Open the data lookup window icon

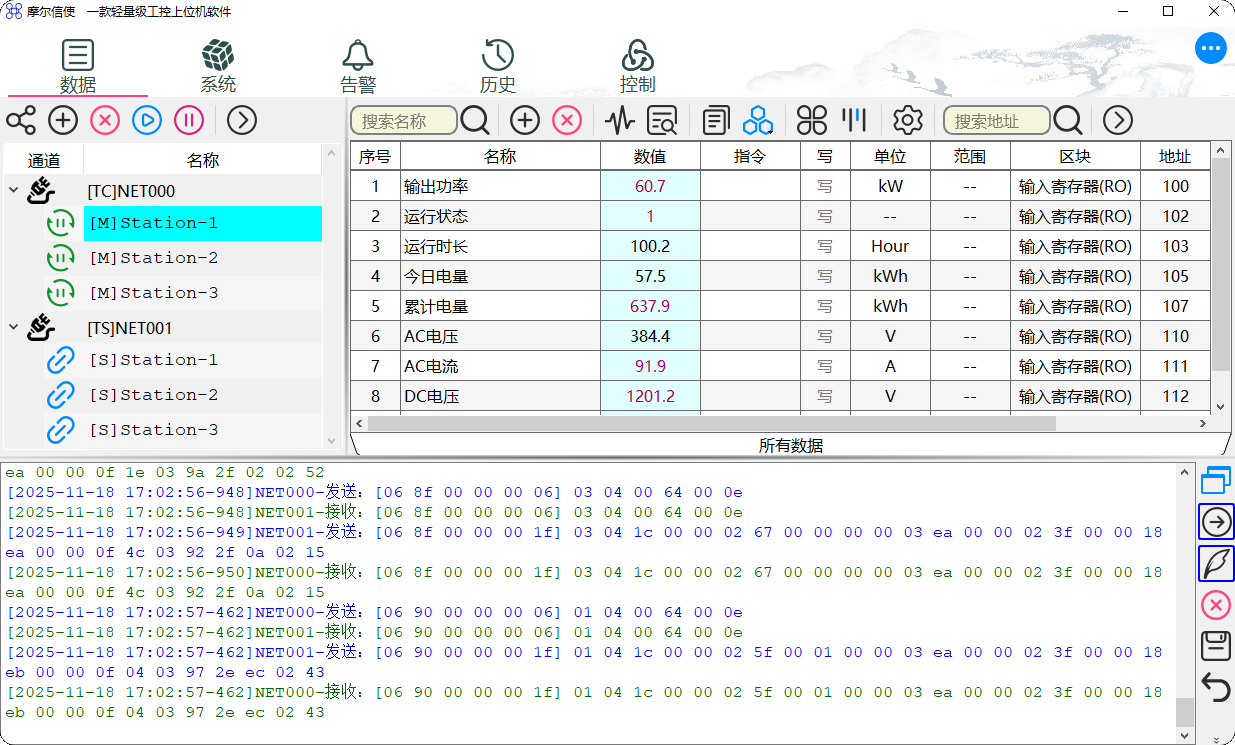click(662, 121)
